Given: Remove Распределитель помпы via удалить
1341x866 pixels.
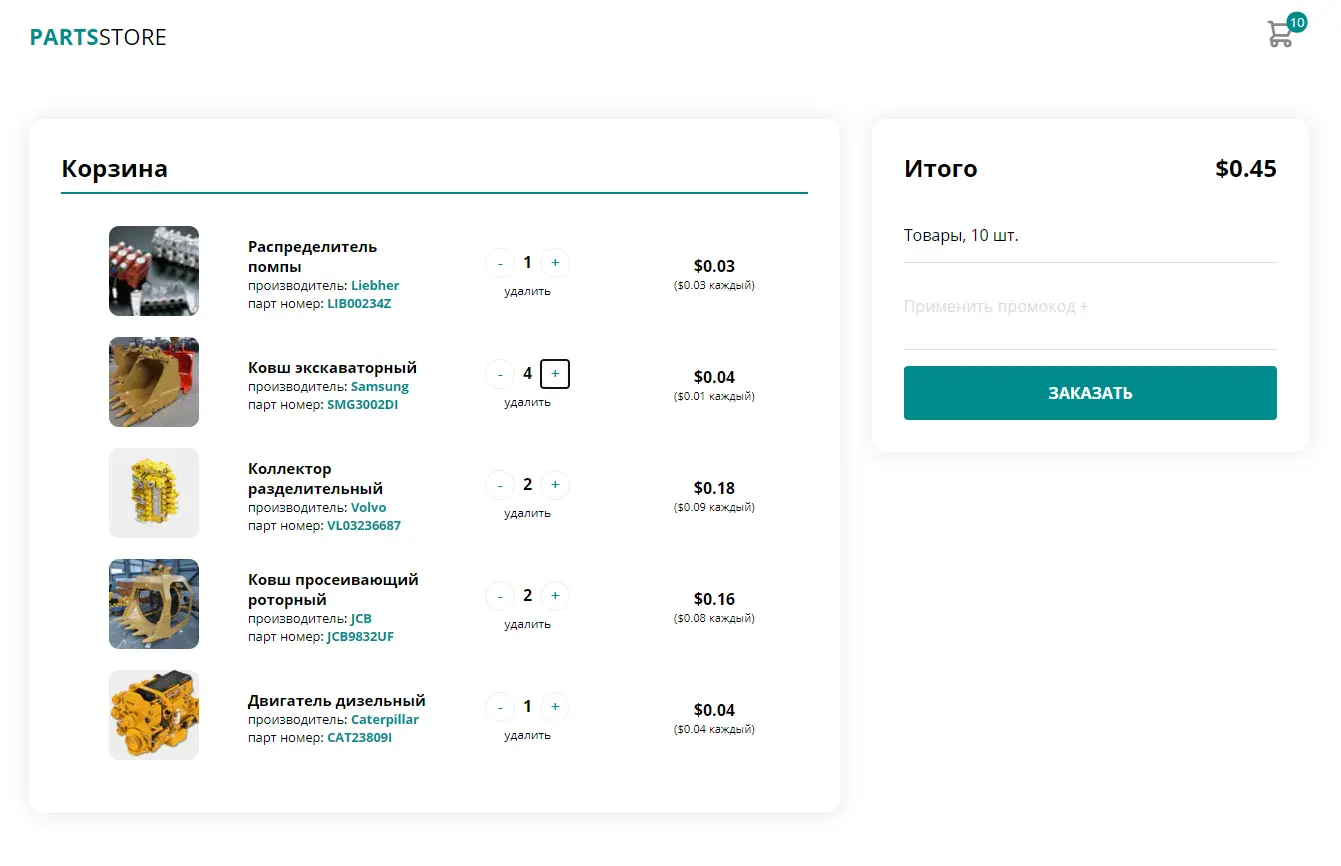Looking at the screenshot, I should [527, 291].
